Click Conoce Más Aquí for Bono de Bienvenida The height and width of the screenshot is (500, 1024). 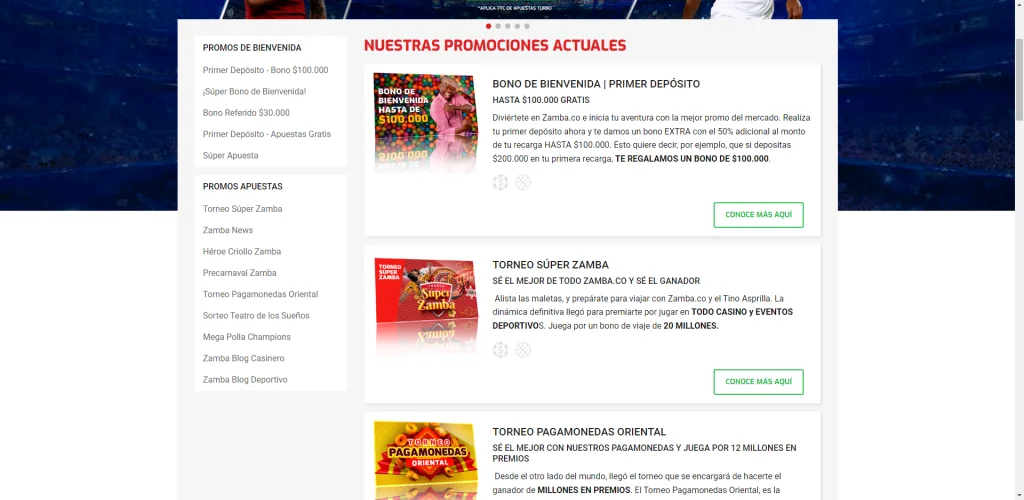[x=758, y=215]
